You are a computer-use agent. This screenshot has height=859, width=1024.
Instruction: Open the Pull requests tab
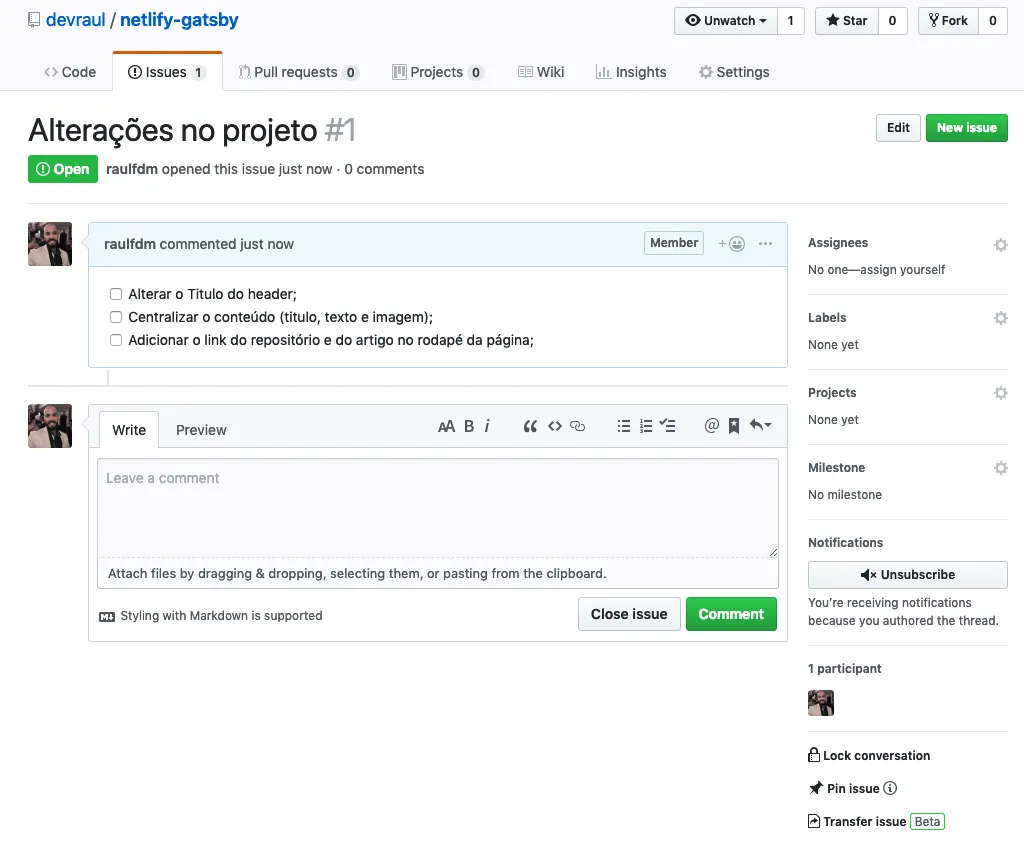point(298,72)
